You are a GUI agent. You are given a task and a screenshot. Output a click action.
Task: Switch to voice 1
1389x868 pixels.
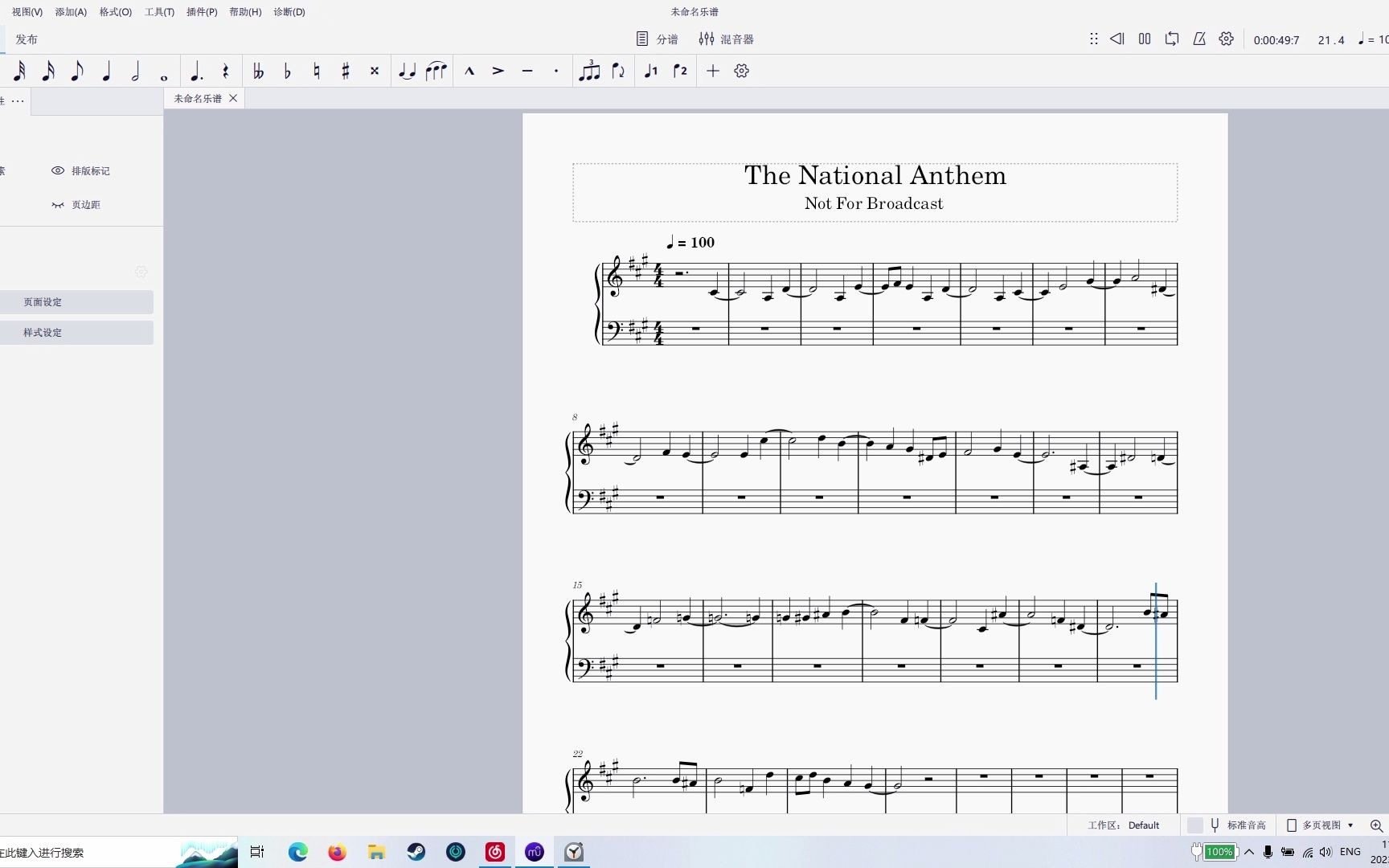[x=651, y=72]
